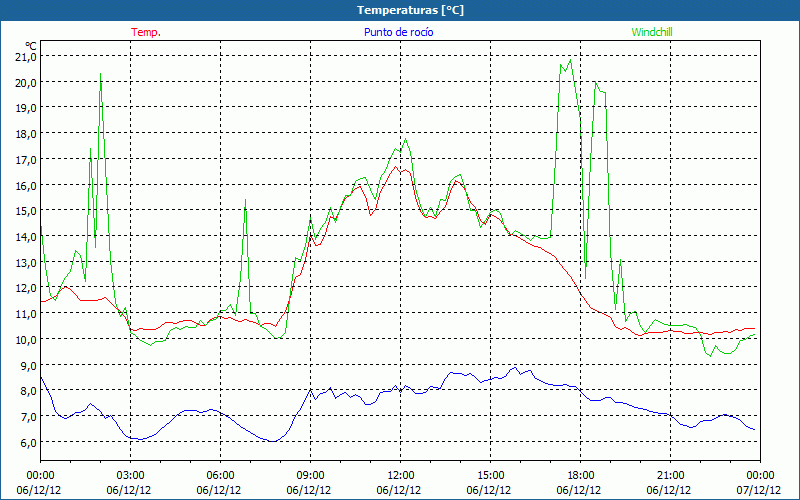Click the 09:00 time axis label
Image resolution: width=800 pixels, height=500 pixels.
point(310,476)
